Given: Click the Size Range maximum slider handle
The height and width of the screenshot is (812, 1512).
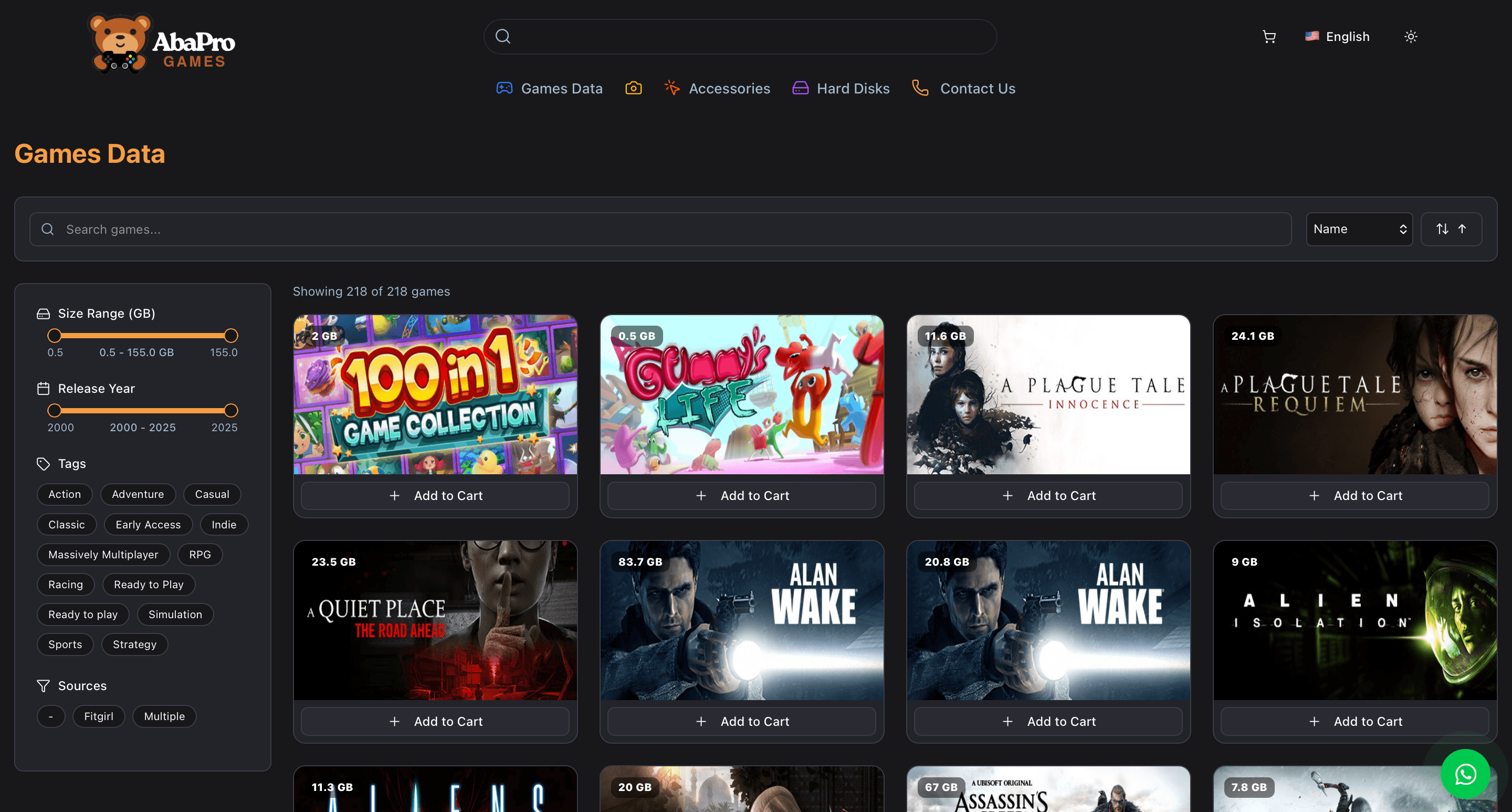Looking at the screenshot, I should [x=231, y=335].
